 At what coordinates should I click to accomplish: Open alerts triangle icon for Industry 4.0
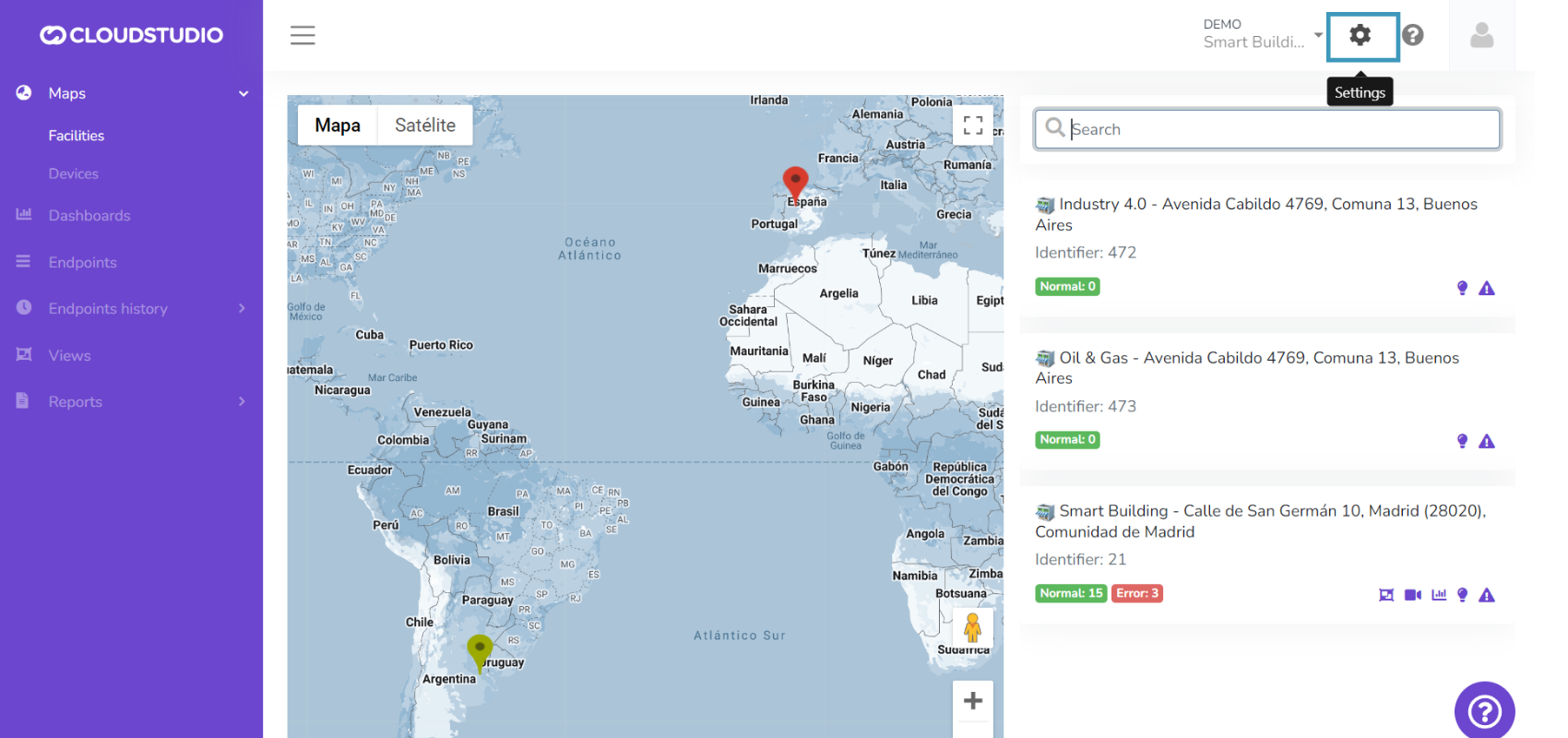pos(1486,289)
